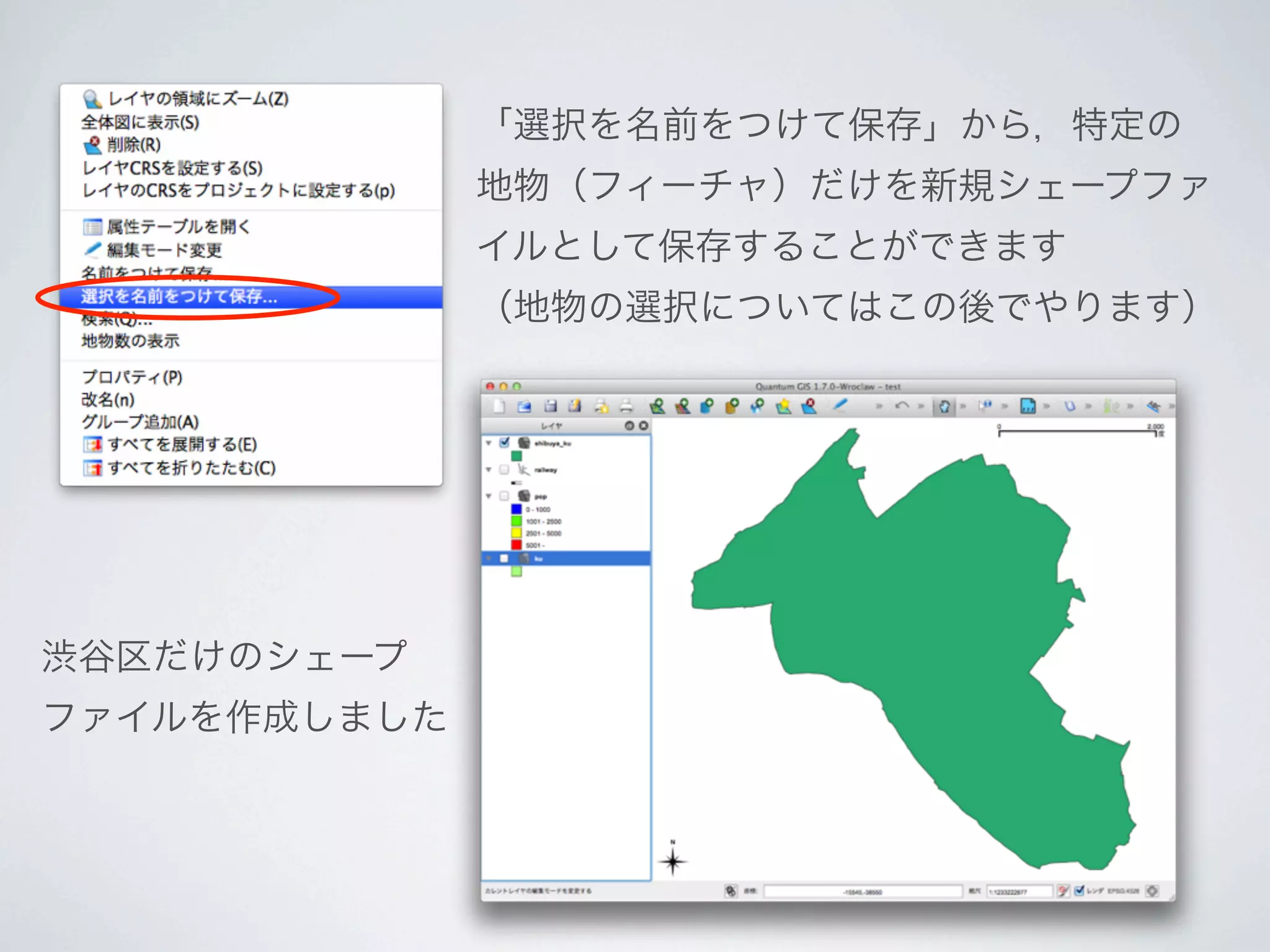Open プロパティ(P) from context menu

click(x=251, y=377)
